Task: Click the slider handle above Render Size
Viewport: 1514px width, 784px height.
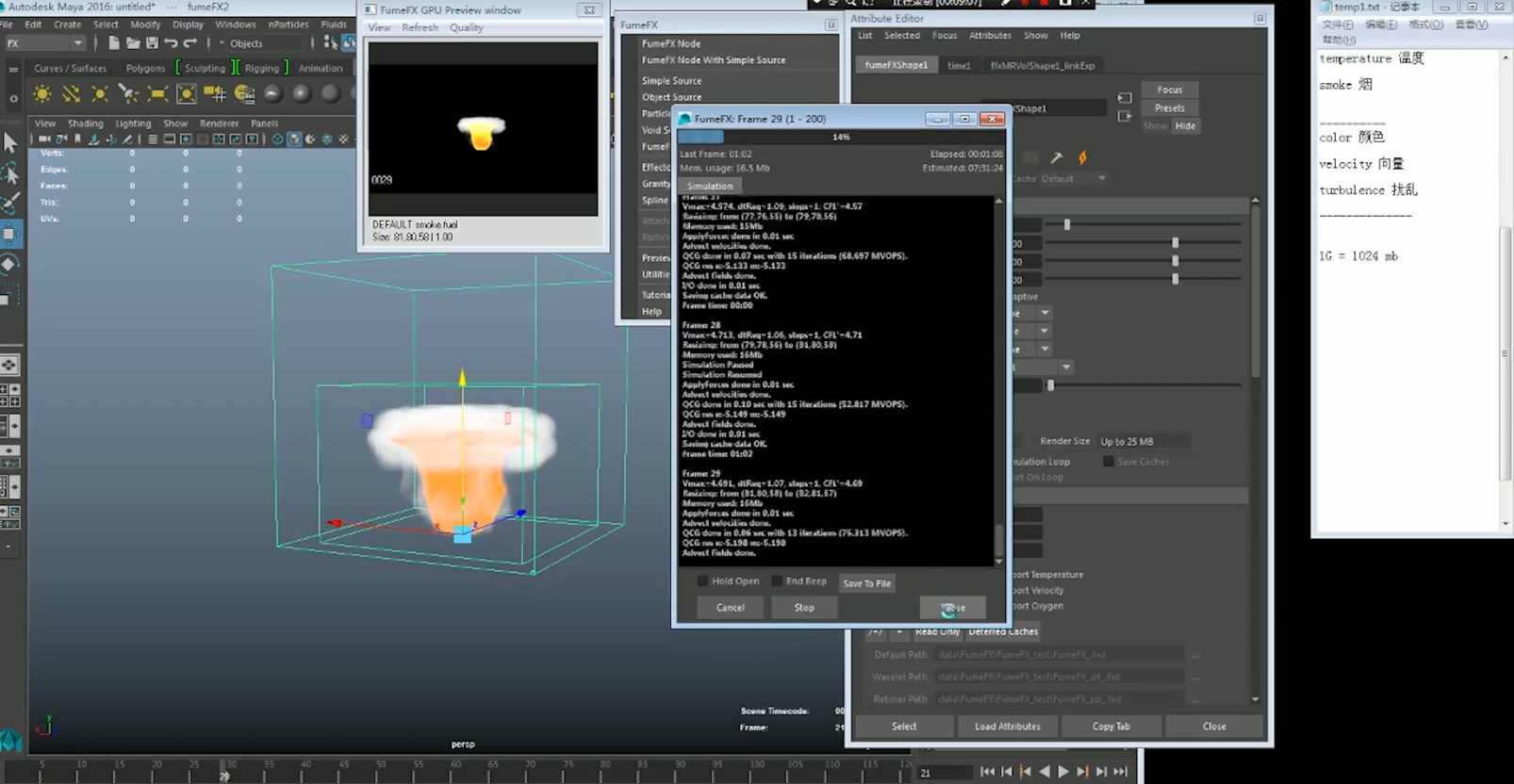Action: [1050, 385]
